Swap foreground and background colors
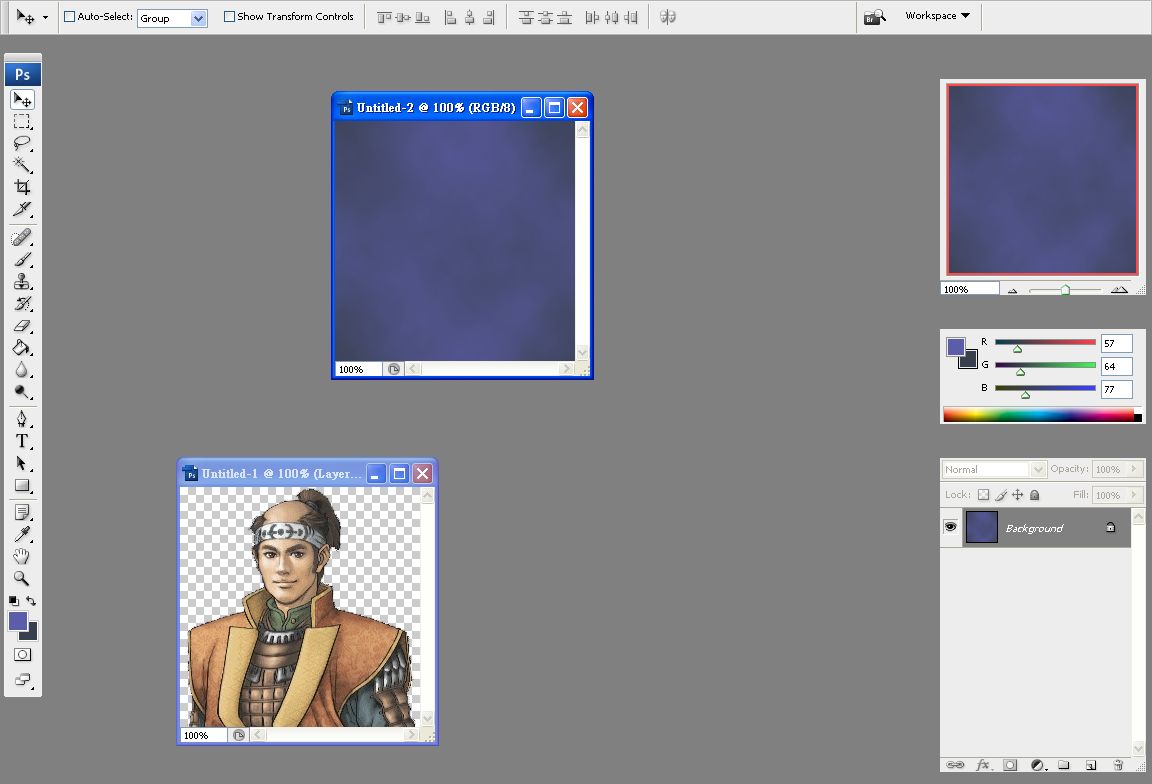Viewport: 1152px width, 784px height. [x=31, y=600]
